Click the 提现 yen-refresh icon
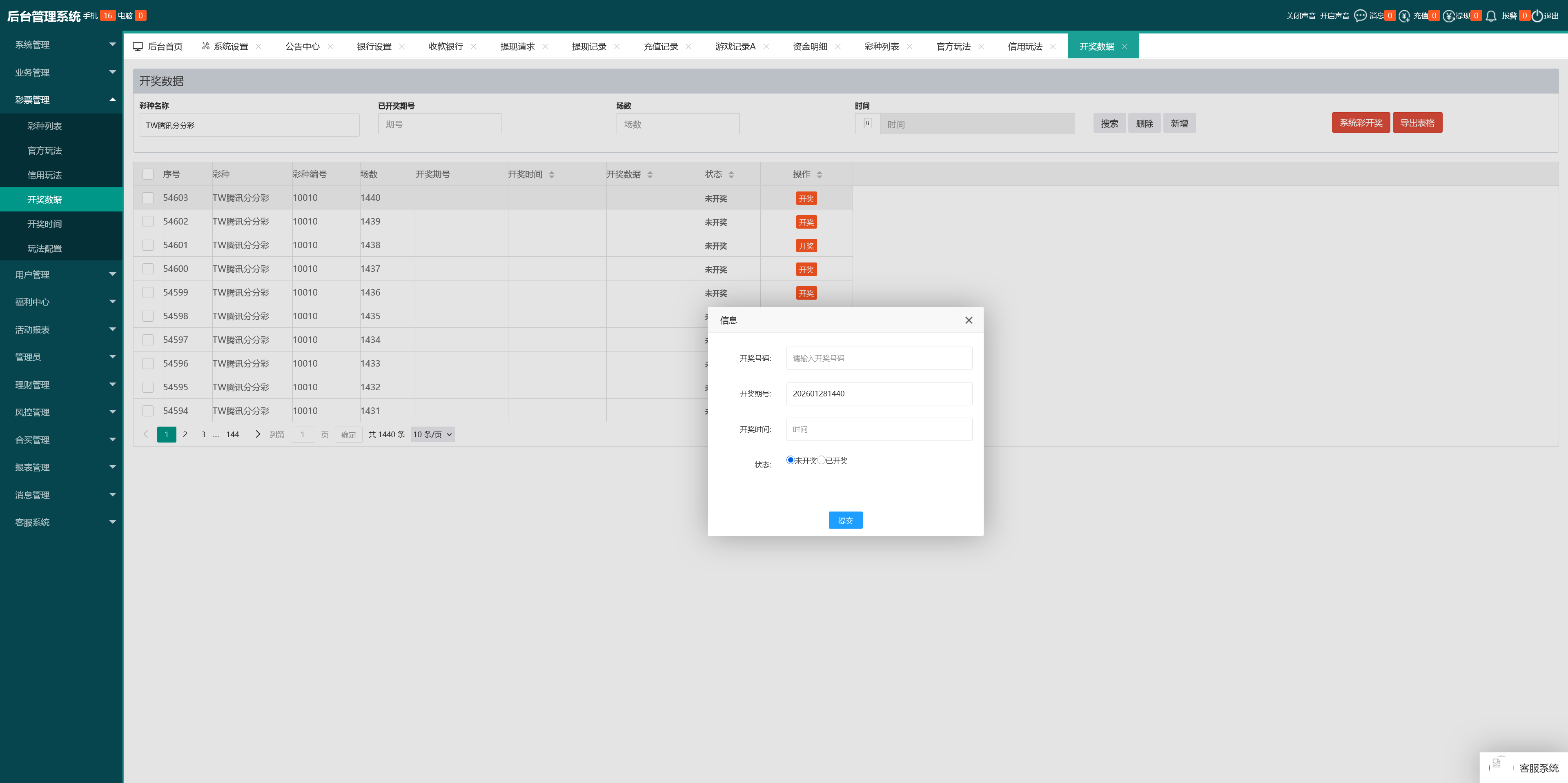This screenshot has width=1568, height=783. click(x=1449, y=16)
